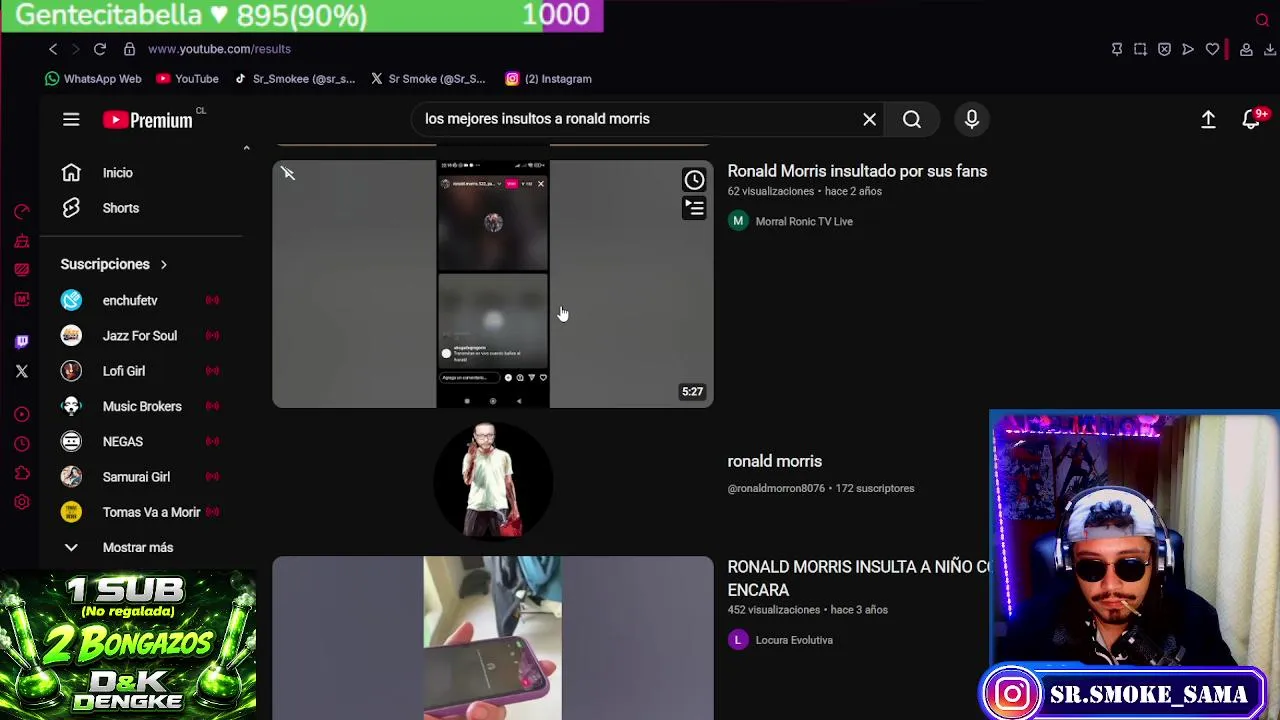
Task: Click the browser send flow arrow icon
Action: (1188, 49)
